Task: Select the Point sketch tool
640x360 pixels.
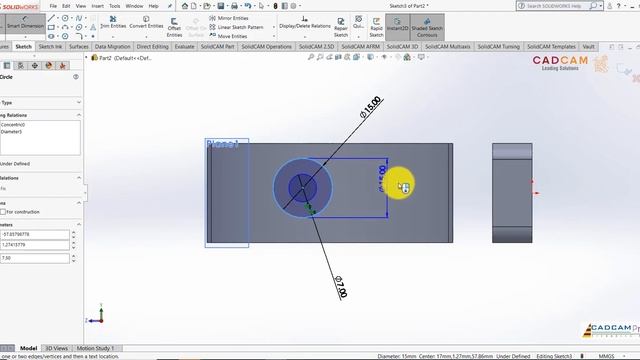Action: [93, 36]
